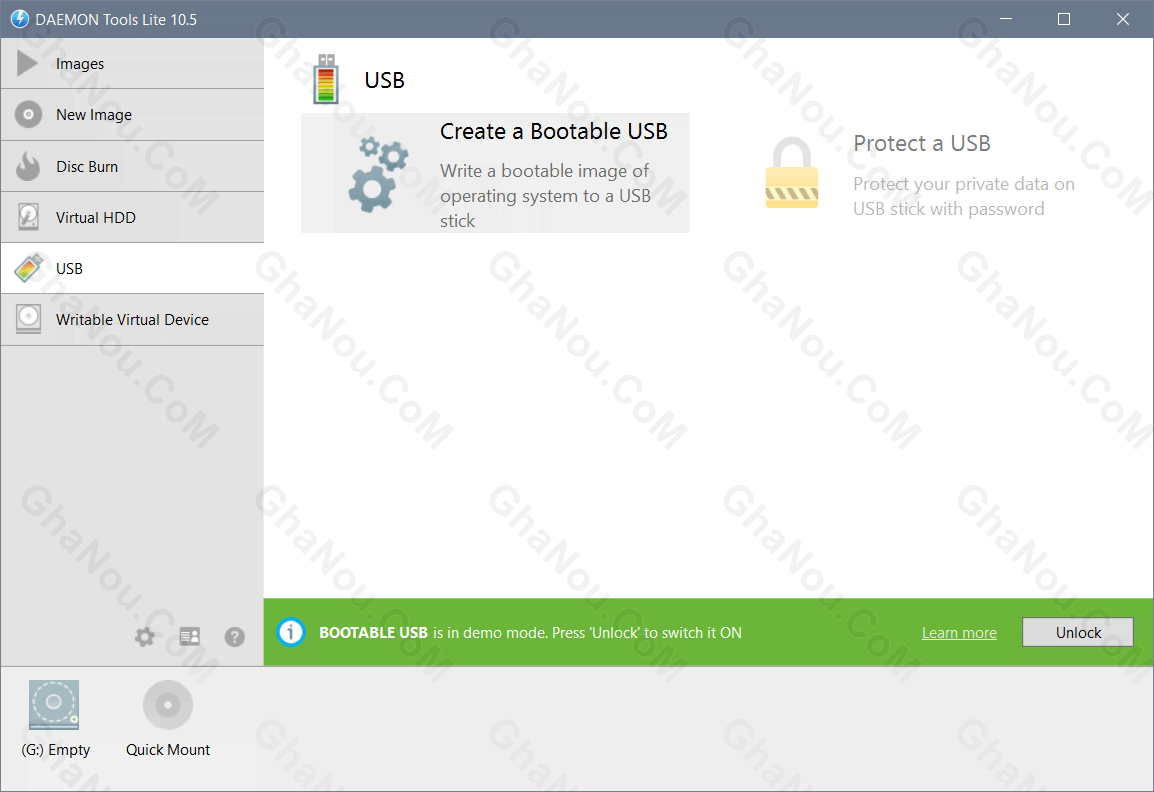The image size is (1154, 792).
Task: Switch to the Images tab
Action: pos(132,64)
